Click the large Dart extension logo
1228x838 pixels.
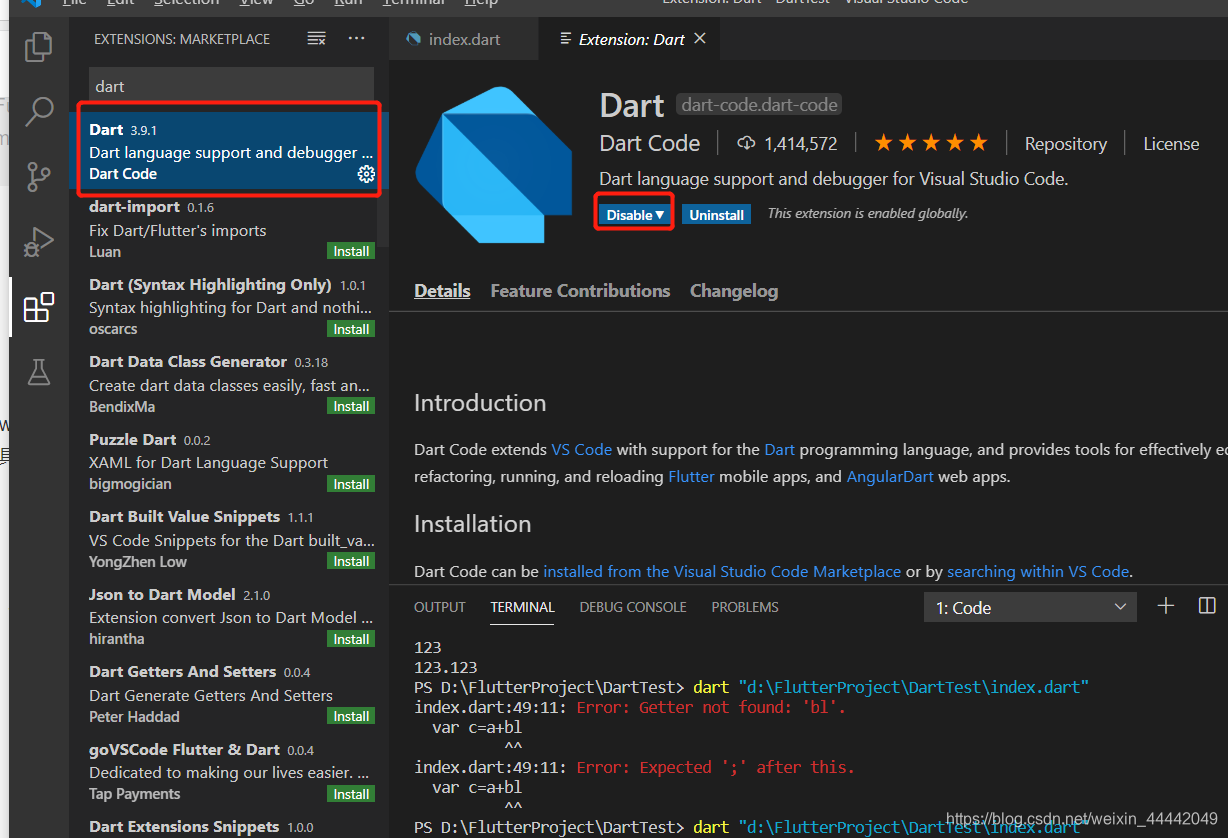(494, 165)
